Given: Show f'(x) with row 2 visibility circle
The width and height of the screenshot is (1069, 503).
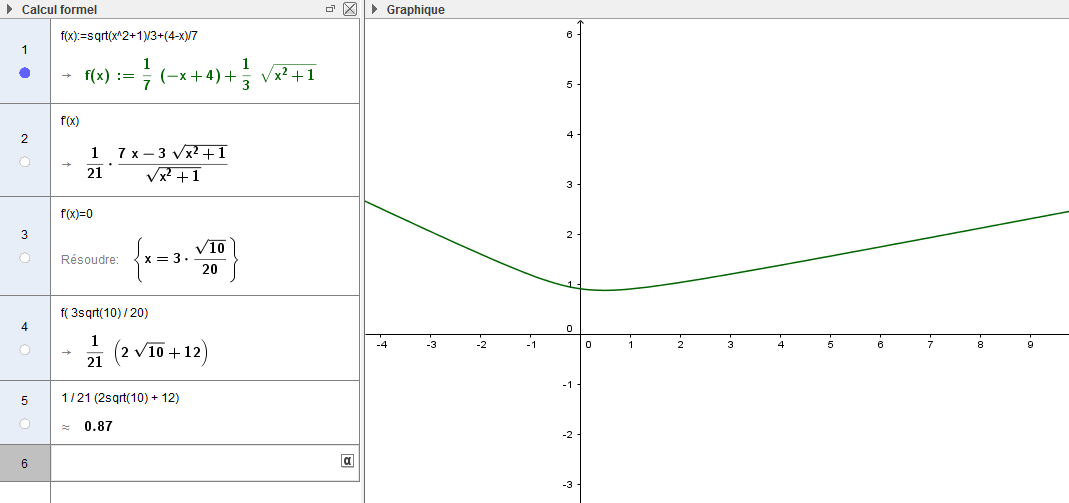Looking at the screenshot, I should point(25,162).
